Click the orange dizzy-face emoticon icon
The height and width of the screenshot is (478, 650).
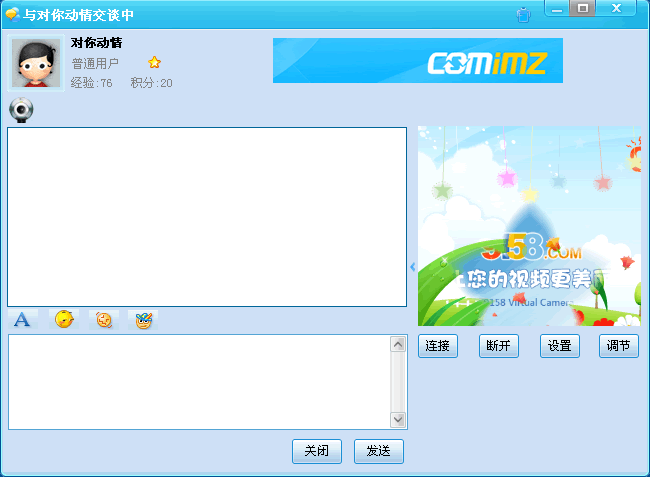(x=104, y=320)
